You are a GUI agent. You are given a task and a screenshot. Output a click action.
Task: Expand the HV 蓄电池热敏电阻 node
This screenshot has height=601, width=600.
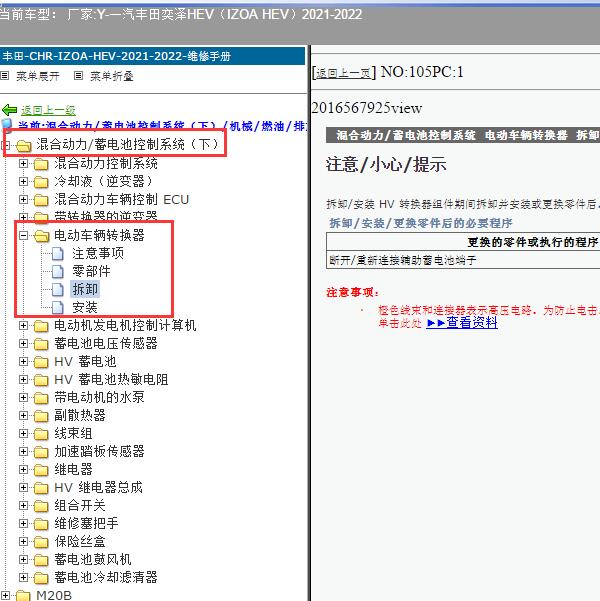coord(23,379)
